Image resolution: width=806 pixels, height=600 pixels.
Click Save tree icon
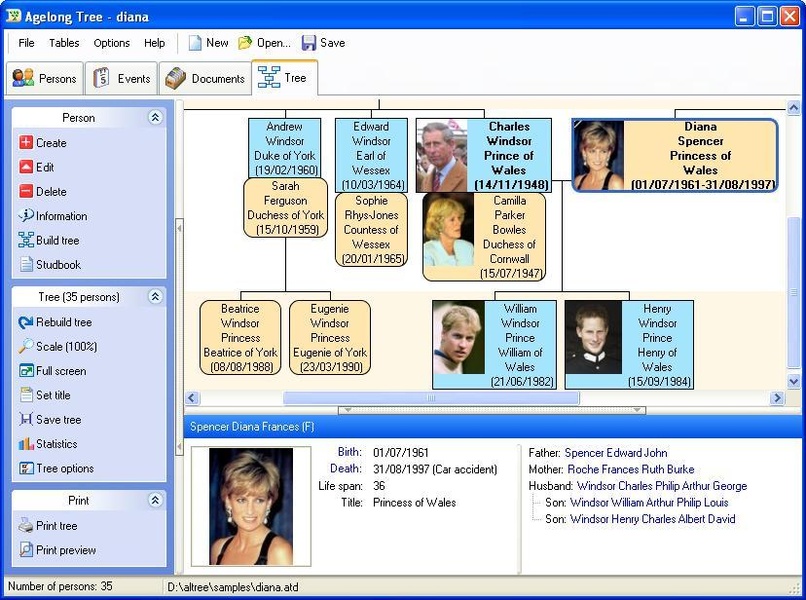[x=26, y=420]
